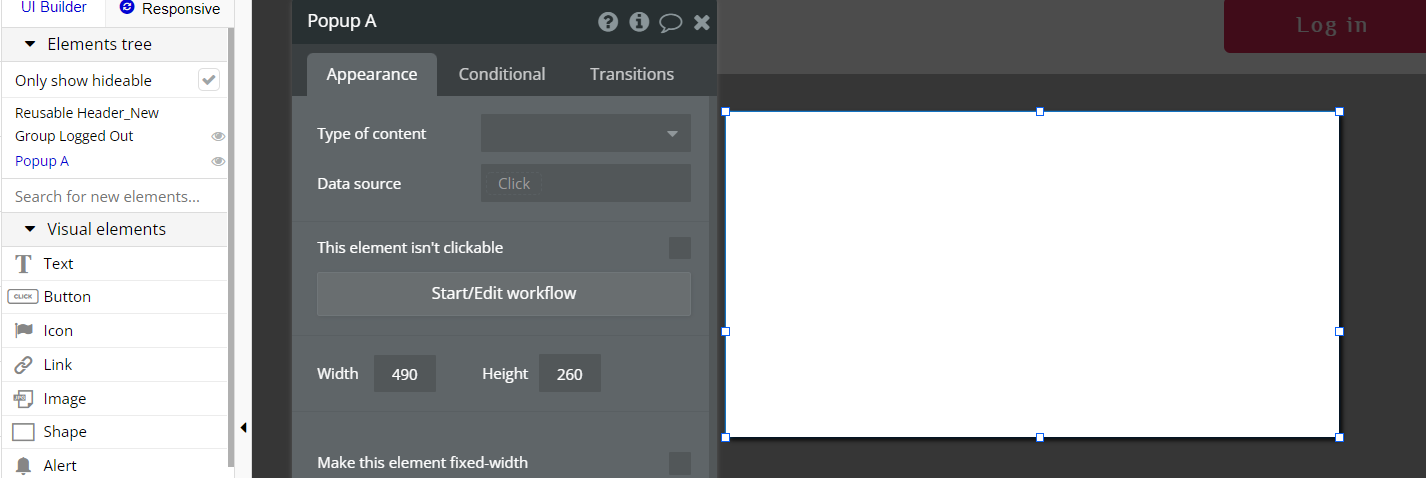Viewport: 1426px width, 478px height.
Task: Pick the Button element icon
Action: (x=23, y=297)
